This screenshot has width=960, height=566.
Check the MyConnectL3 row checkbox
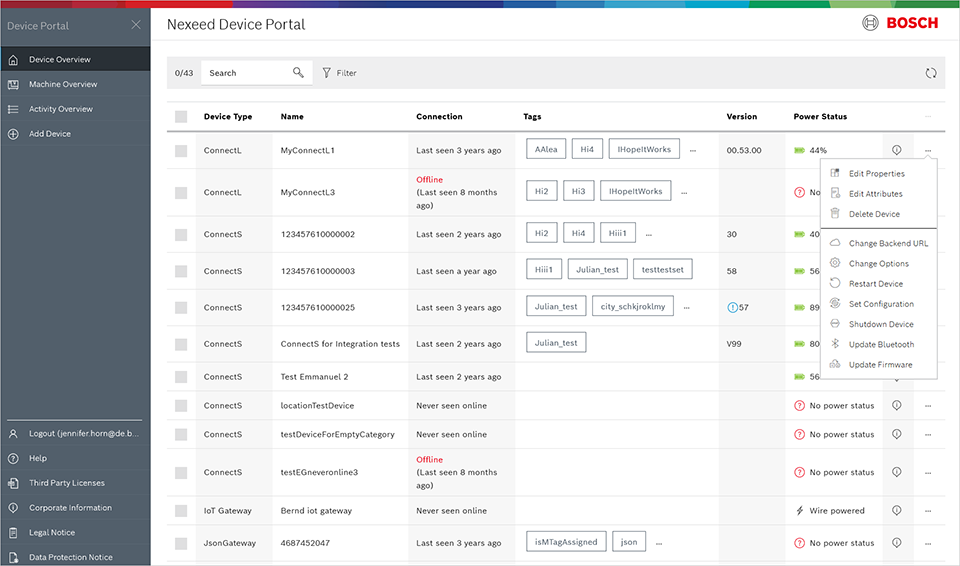coord(181,192)
